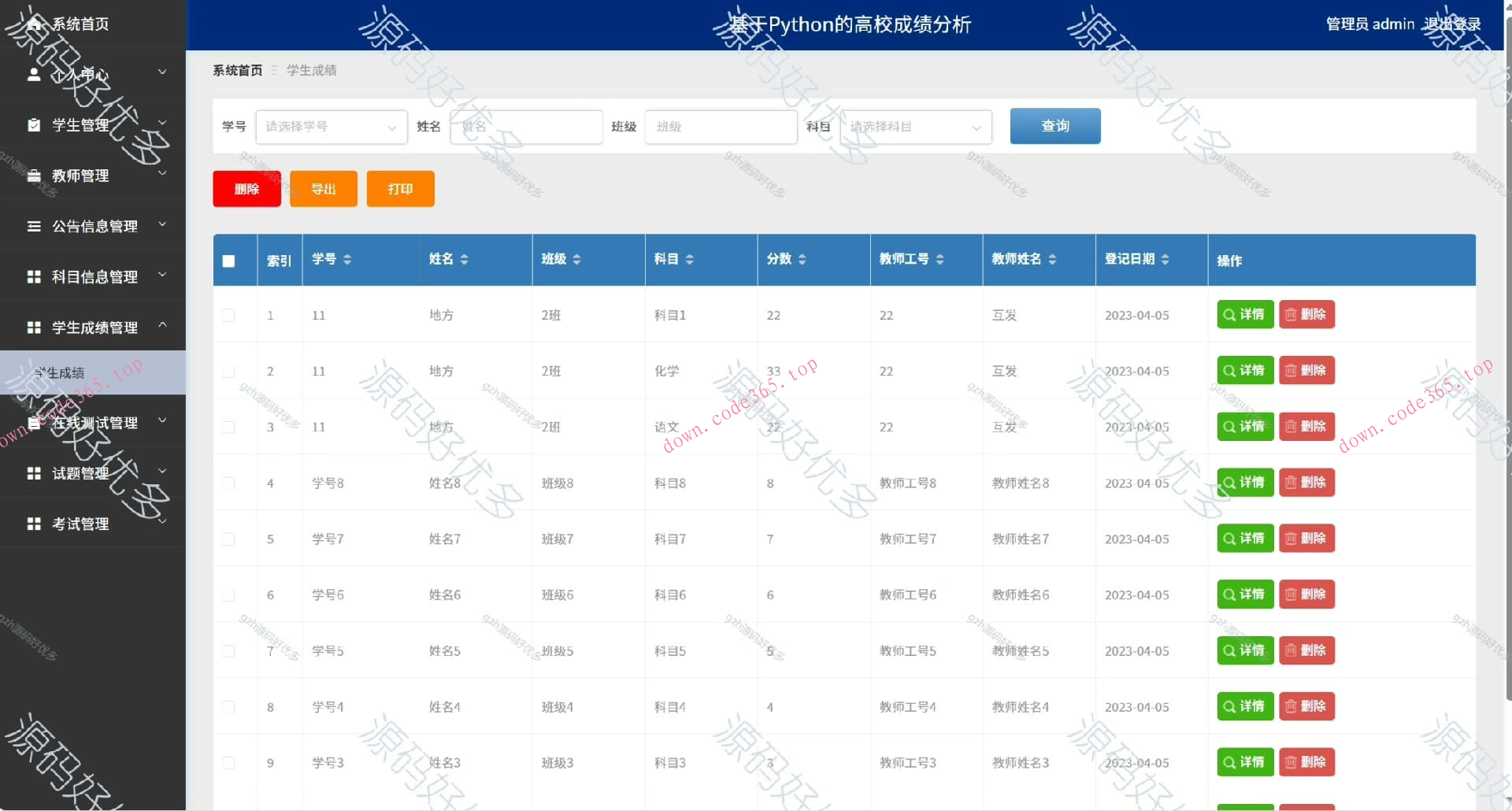1512x811 pixels.
Task: Select the 学生管理 sidebar icon
Action: [34, 124]
